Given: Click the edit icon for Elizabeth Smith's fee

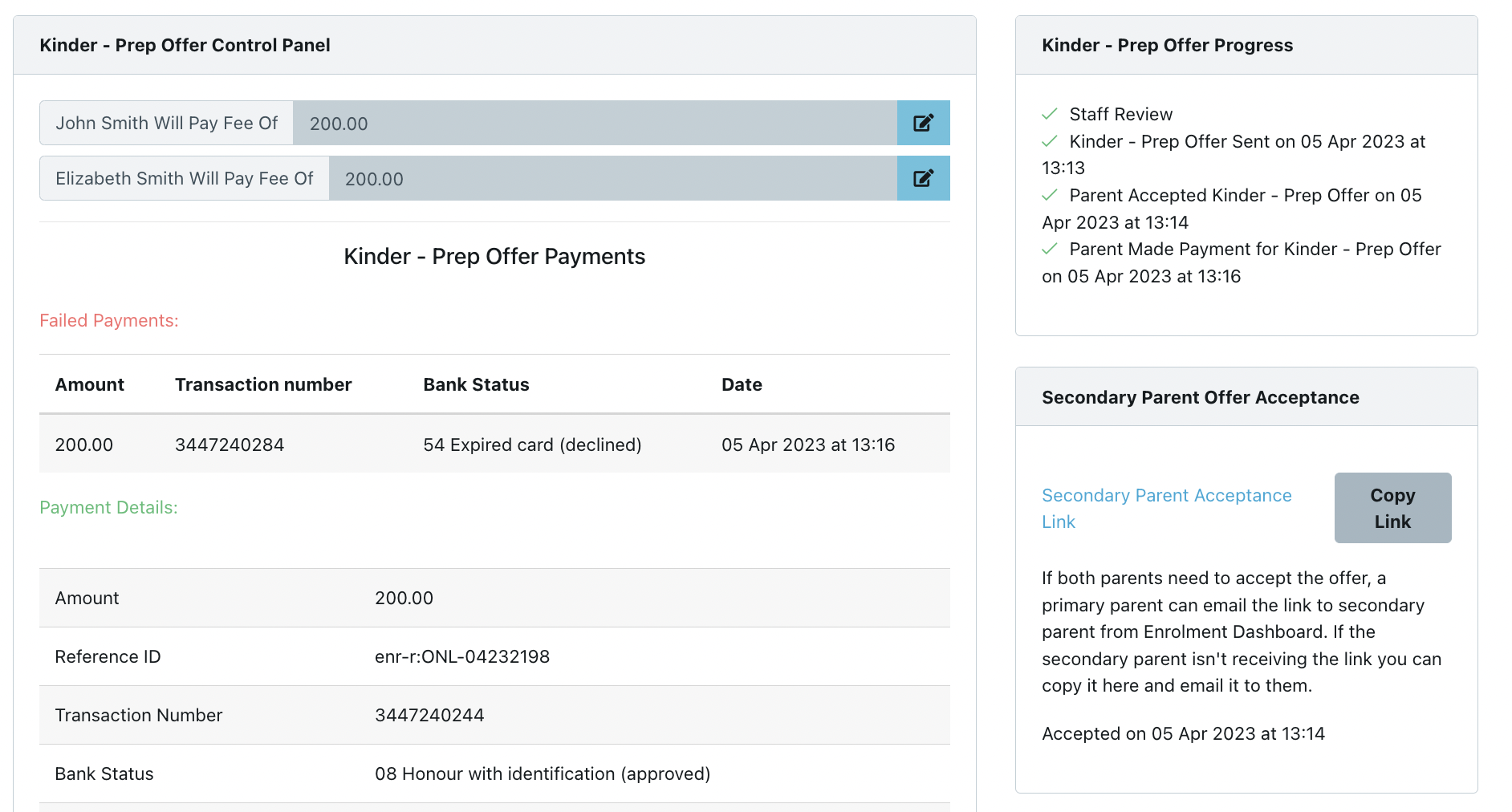Looking at the screenshot, I should coord(923,178).
